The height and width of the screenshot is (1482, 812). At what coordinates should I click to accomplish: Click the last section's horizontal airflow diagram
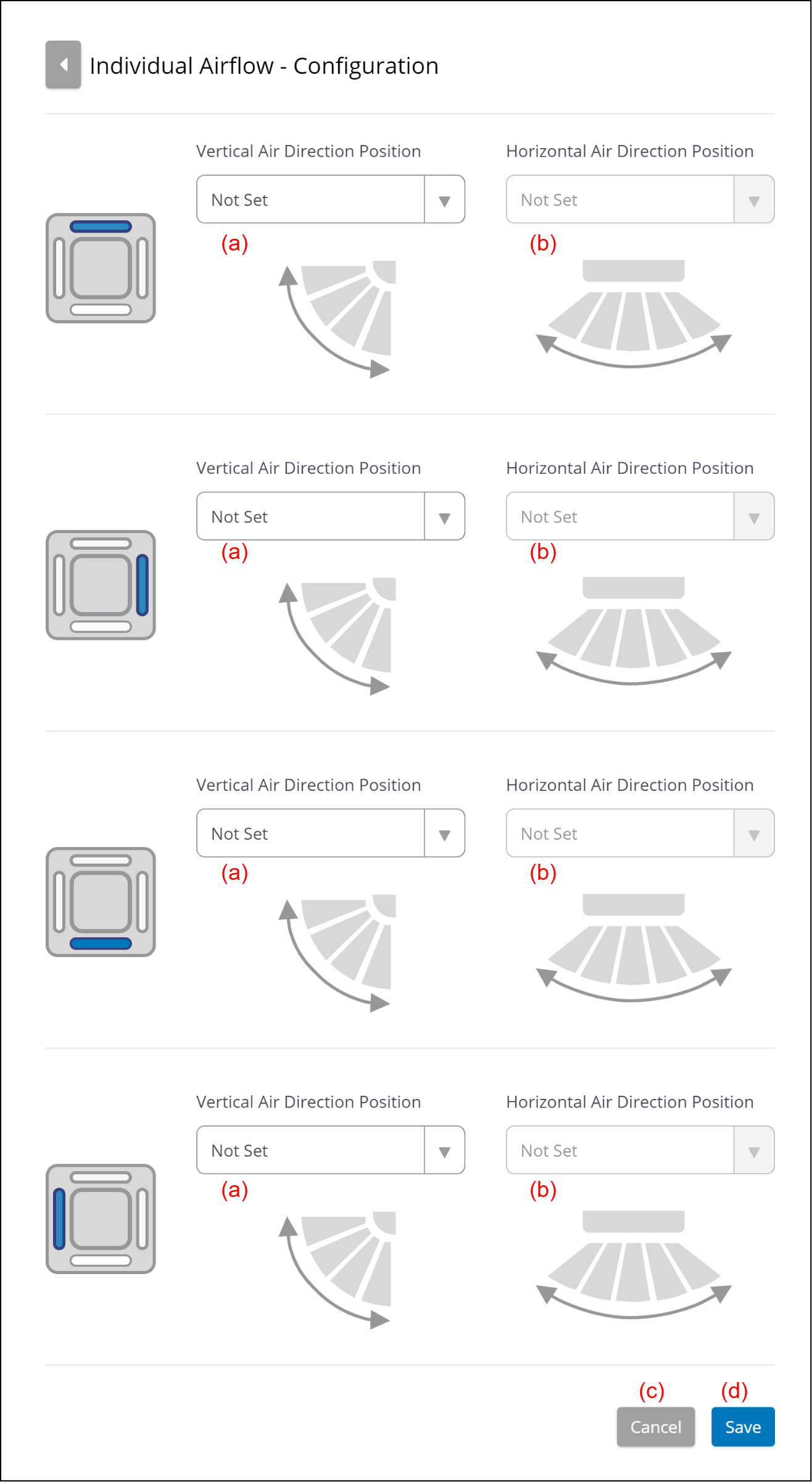click(x=634, y=1265)
